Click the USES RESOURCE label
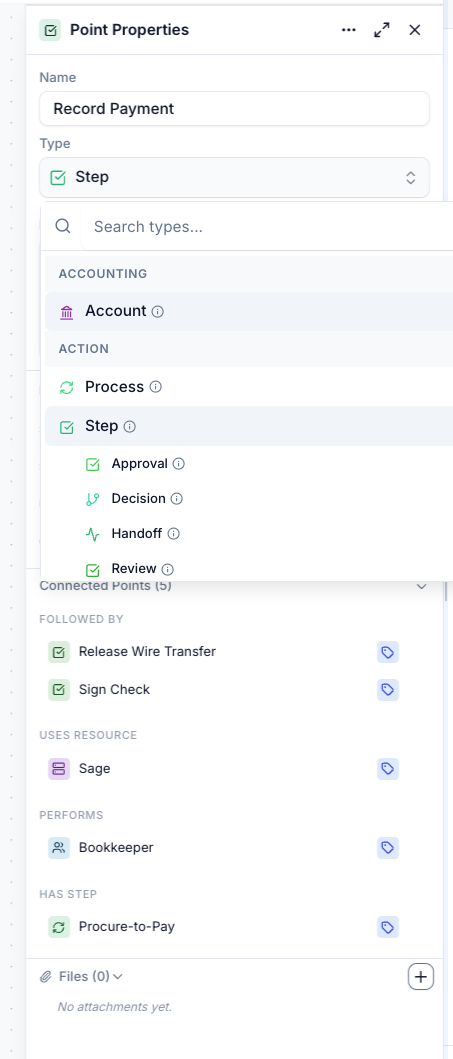Image resolution: width=453 pixels, height=1059 pixels. tap(88, 735)
